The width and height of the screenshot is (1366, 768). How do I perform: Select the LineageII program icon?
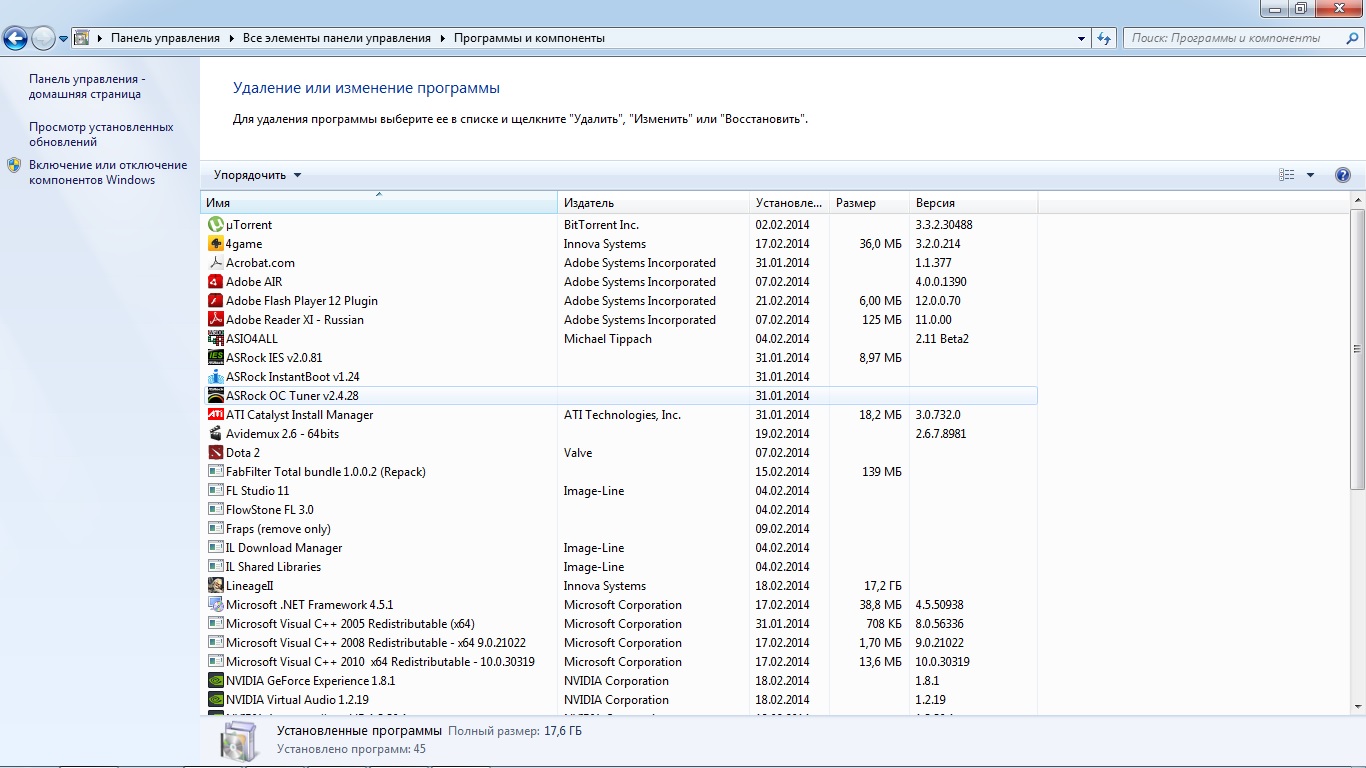pos(215,586)
